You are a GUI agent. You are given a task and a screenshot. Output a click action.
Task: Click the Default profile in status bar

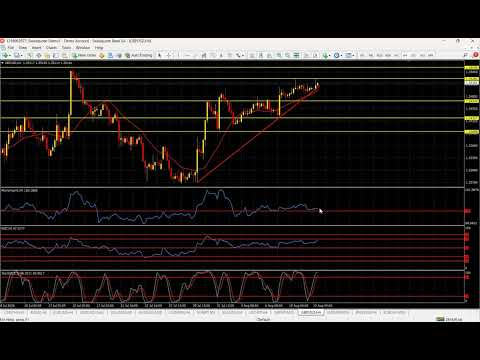(263, 319)
